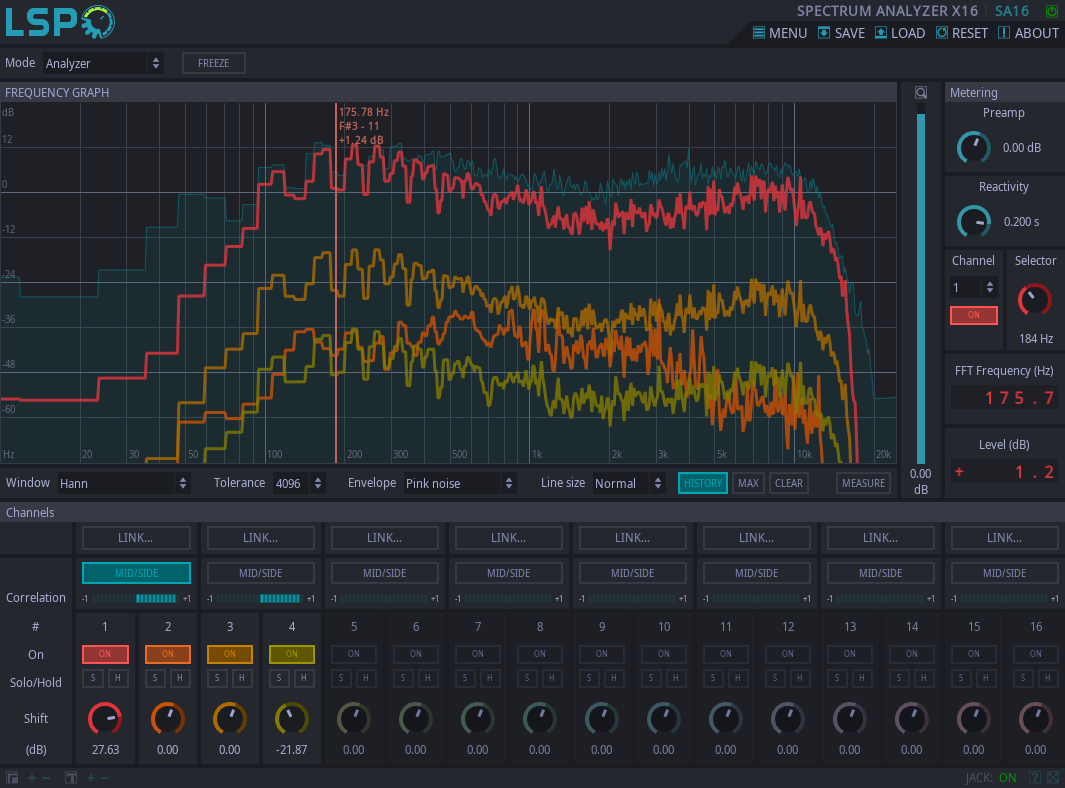1065x788 pixels.
Task: Disable MID/SIDE for channels 1 and 2
Action: click(137, 573)
